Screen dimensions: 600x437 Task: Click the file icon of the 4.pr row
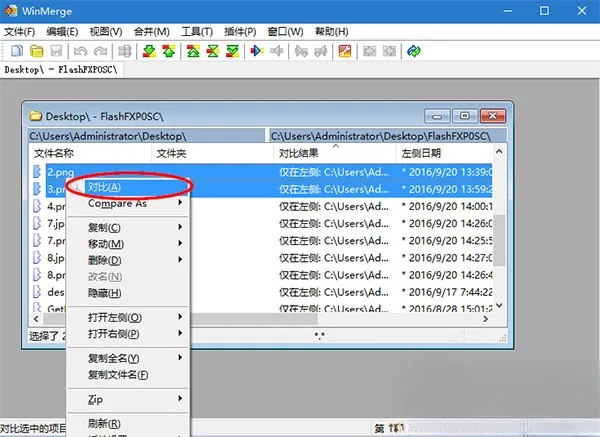point(37,206)
